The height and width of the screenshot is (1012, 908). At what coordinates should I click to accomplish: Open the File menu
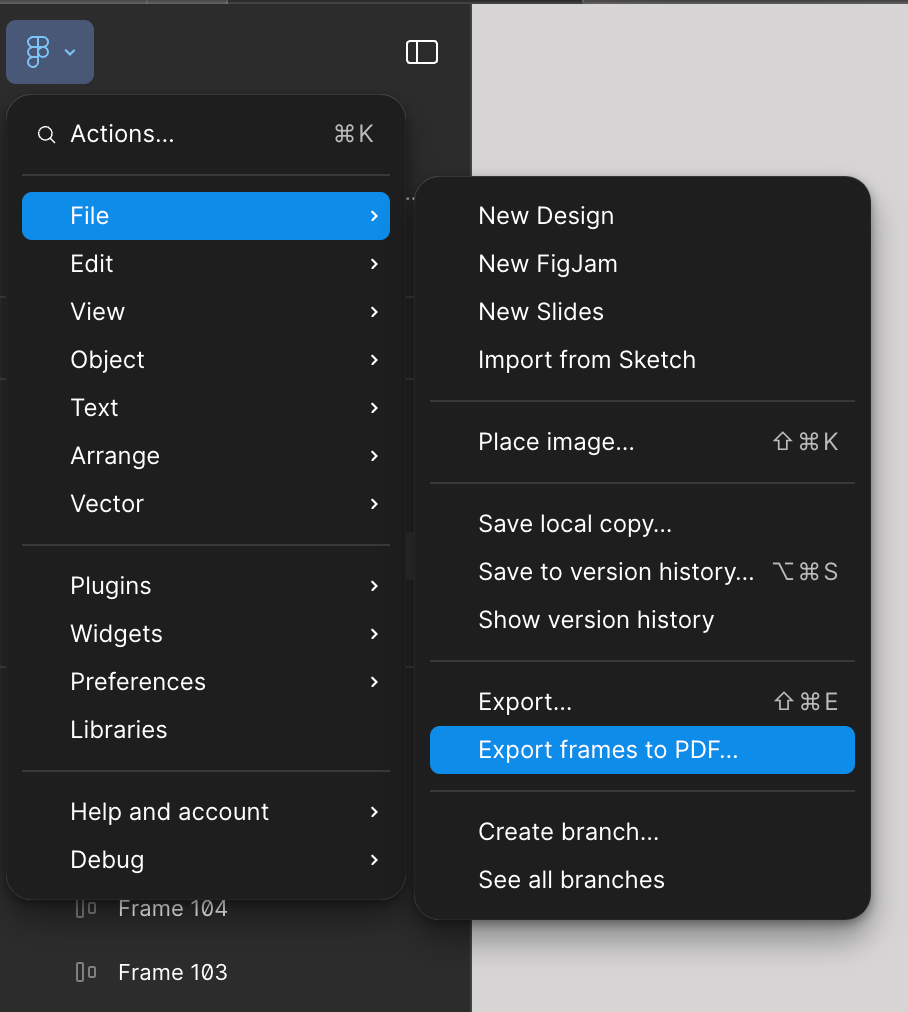pyautogui.click(x=206, y=216)
